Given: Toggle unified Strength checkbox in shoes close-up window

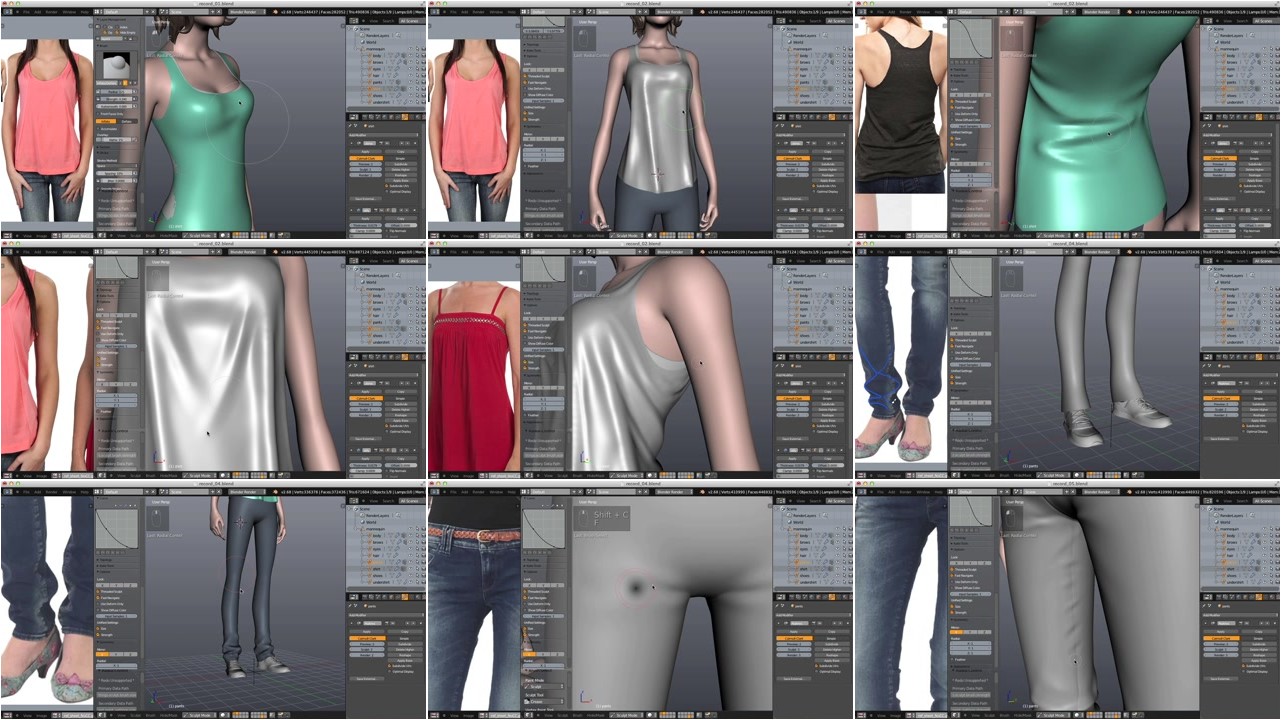Looking at the screenshot, I should (x=953, y=383).
